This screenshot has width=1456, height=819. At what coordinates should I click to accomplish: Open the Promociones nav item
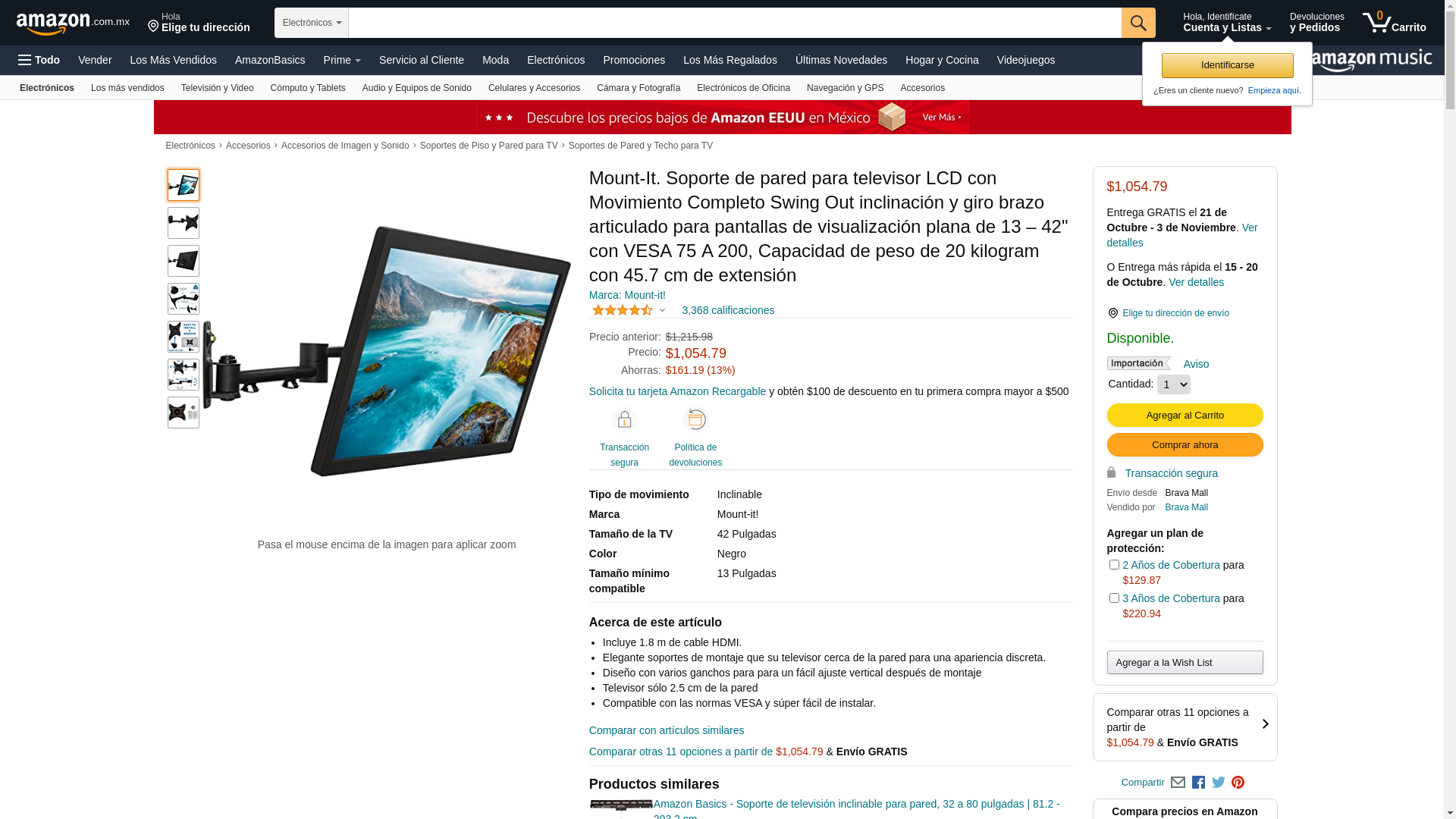point(634,60)
